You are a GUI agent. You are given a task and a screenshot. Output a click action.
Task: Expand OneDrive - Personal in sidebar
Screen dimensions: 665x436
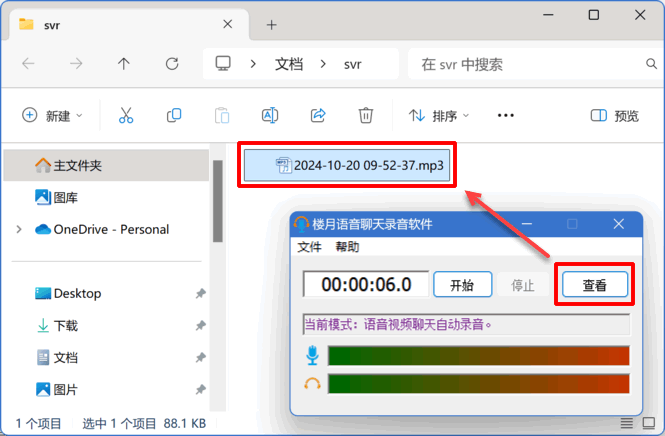tap(19, 229)
